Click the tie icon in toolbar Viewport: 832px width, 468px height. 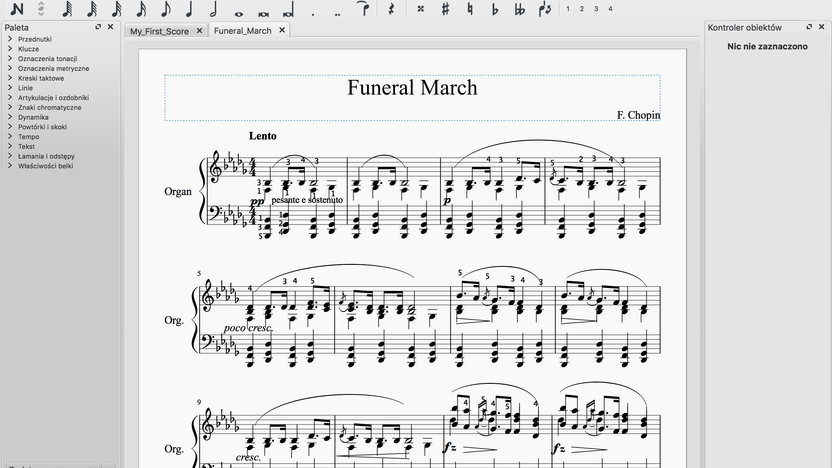coord(364,8)
